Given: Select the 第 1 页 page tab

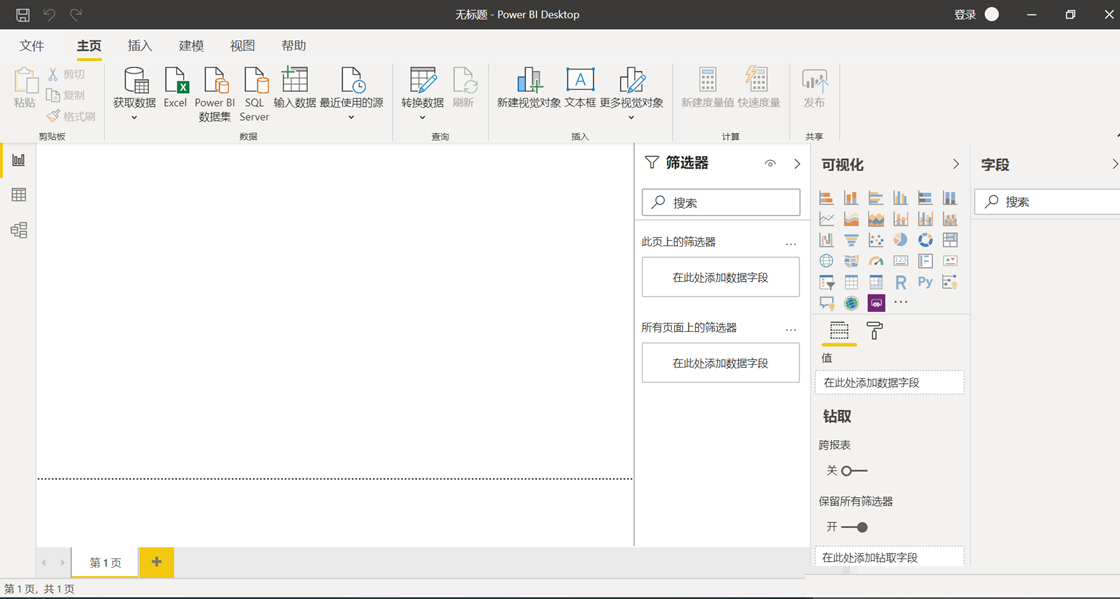Looking at the screenshot, I should click(x=105, y=563).
